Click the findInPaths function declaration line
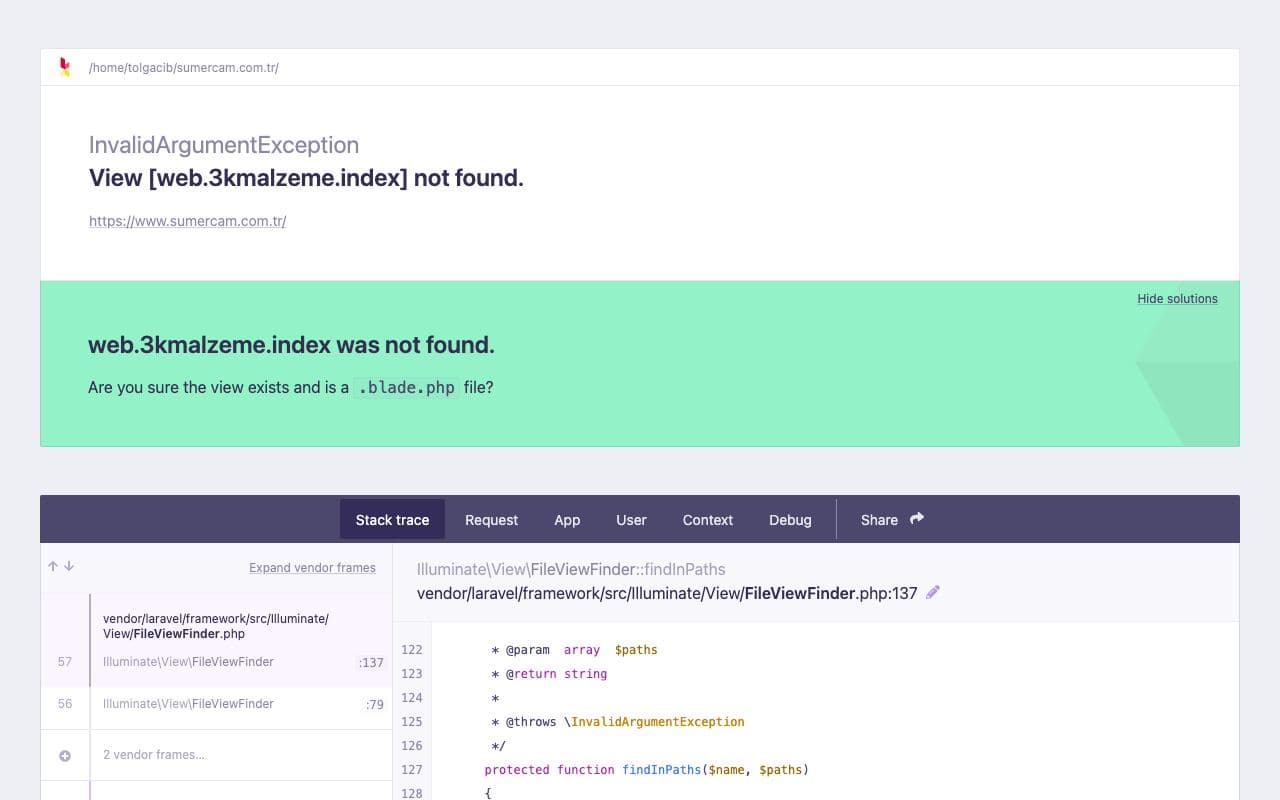Screen dimensions: 1280x800 point(646,770)
